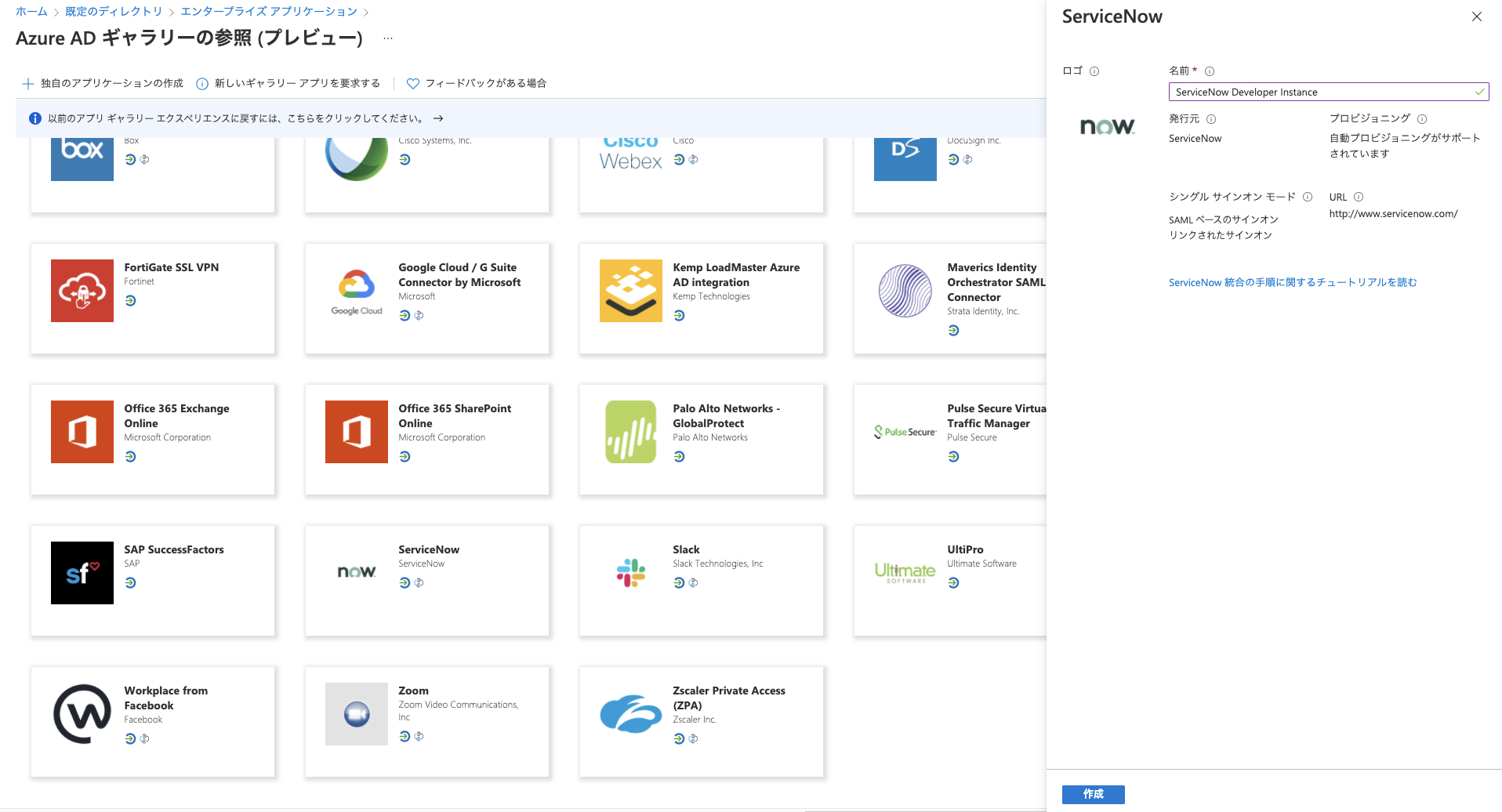Click the info icon beside プロビジョニング
This screenshot has height=812, width=1502.
coord(1424,118)
